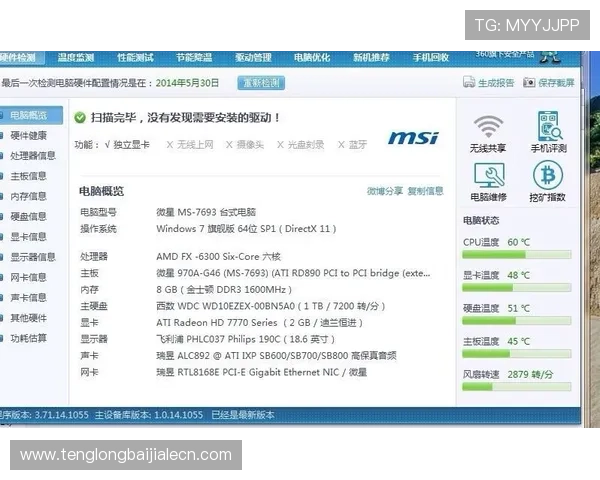Click the text 微星 MS-7693 台式电脑
Viewport: 600px width, 480px height.
206,212
